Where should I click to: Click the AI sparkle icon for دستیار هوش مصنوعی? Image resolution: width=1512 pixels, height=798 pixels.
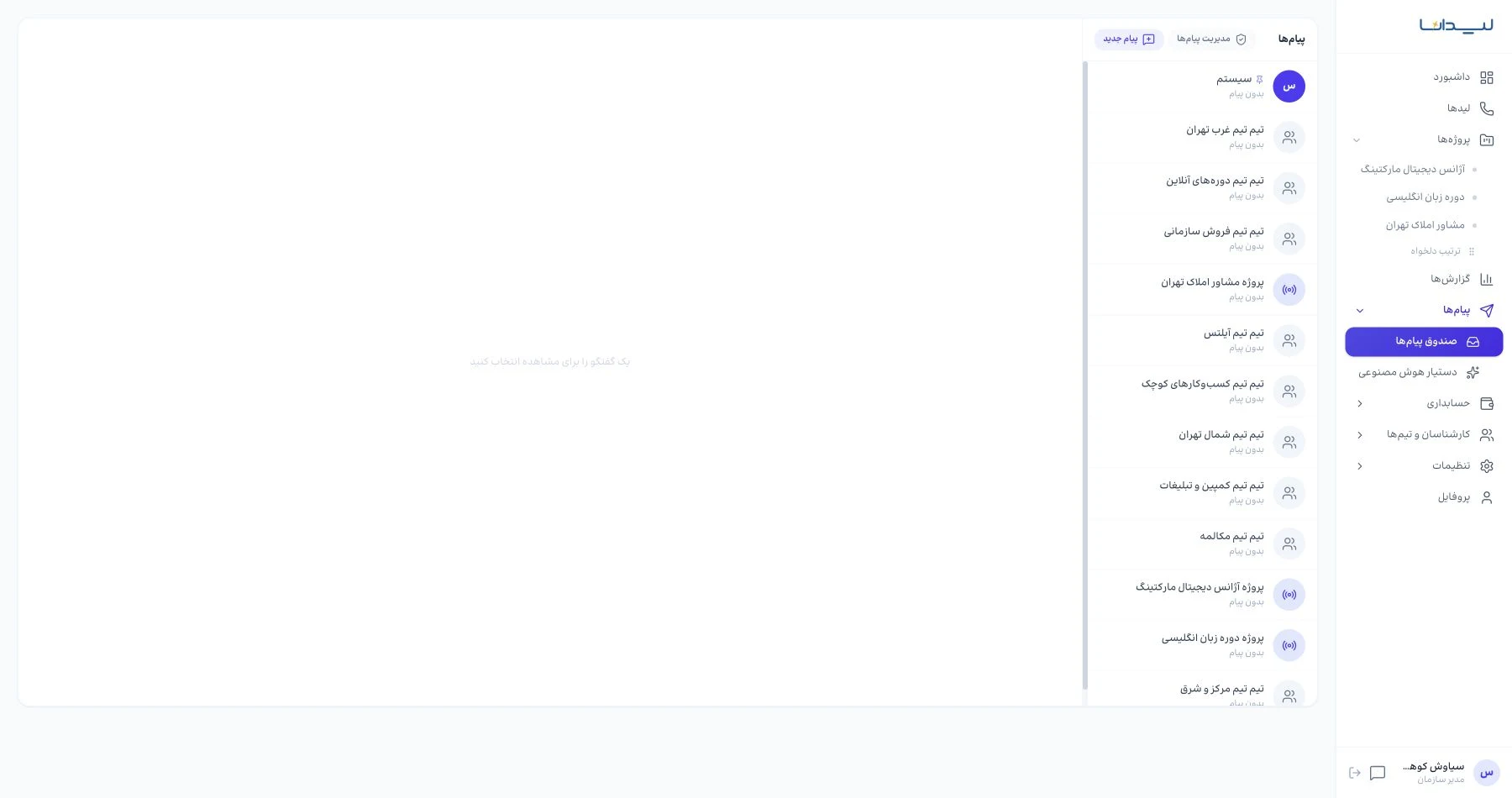click(x=1473, y=372)
